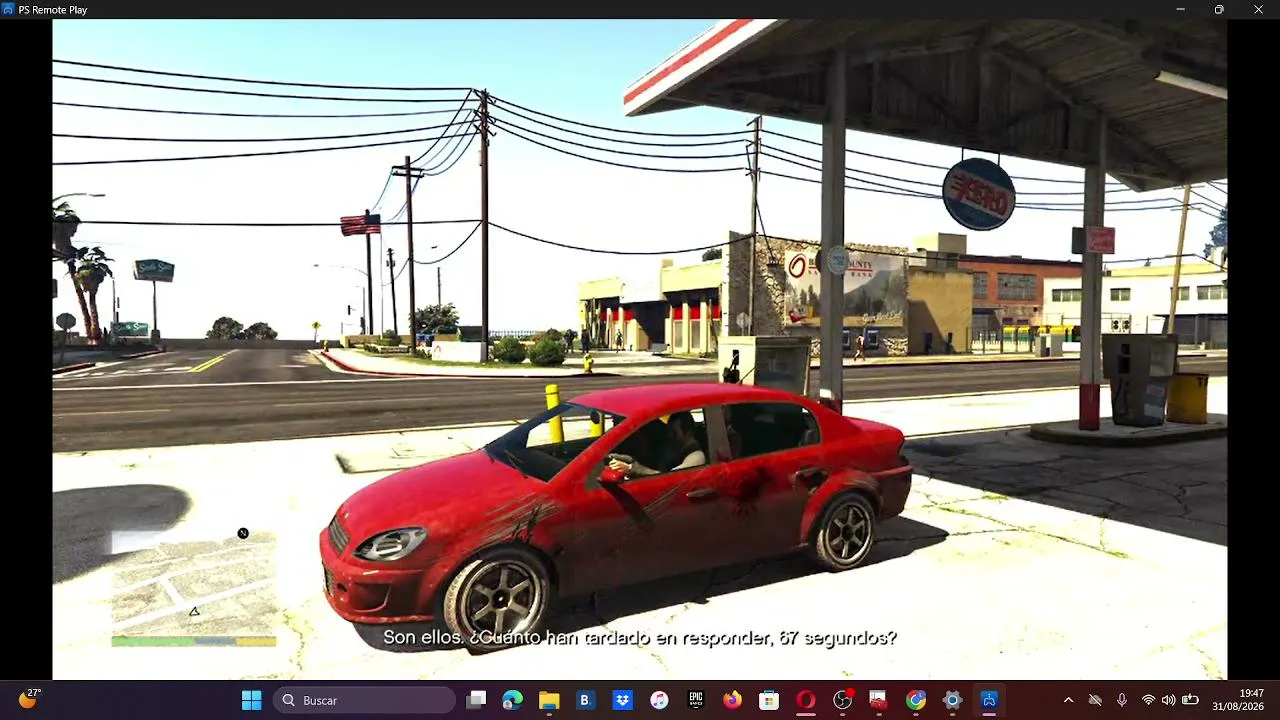Click the Buscar search box in taskbar

tap(366, 700)
